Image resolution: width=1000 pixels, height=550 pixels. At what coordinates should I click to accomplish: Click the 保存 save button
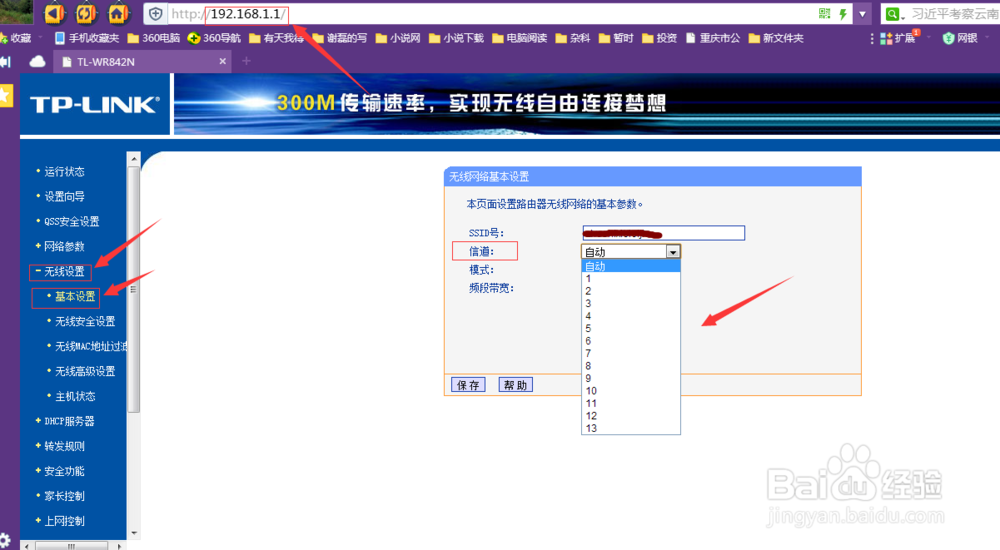468,385
